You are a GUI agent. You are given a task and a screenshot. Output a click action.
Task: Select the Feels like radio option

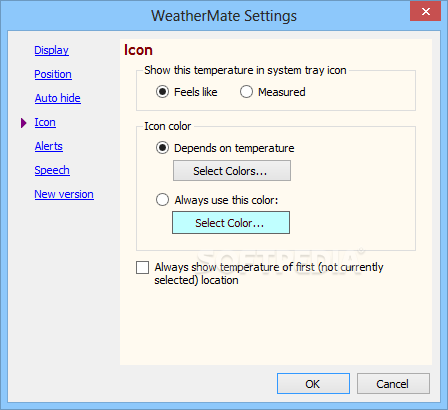point(162,92)
